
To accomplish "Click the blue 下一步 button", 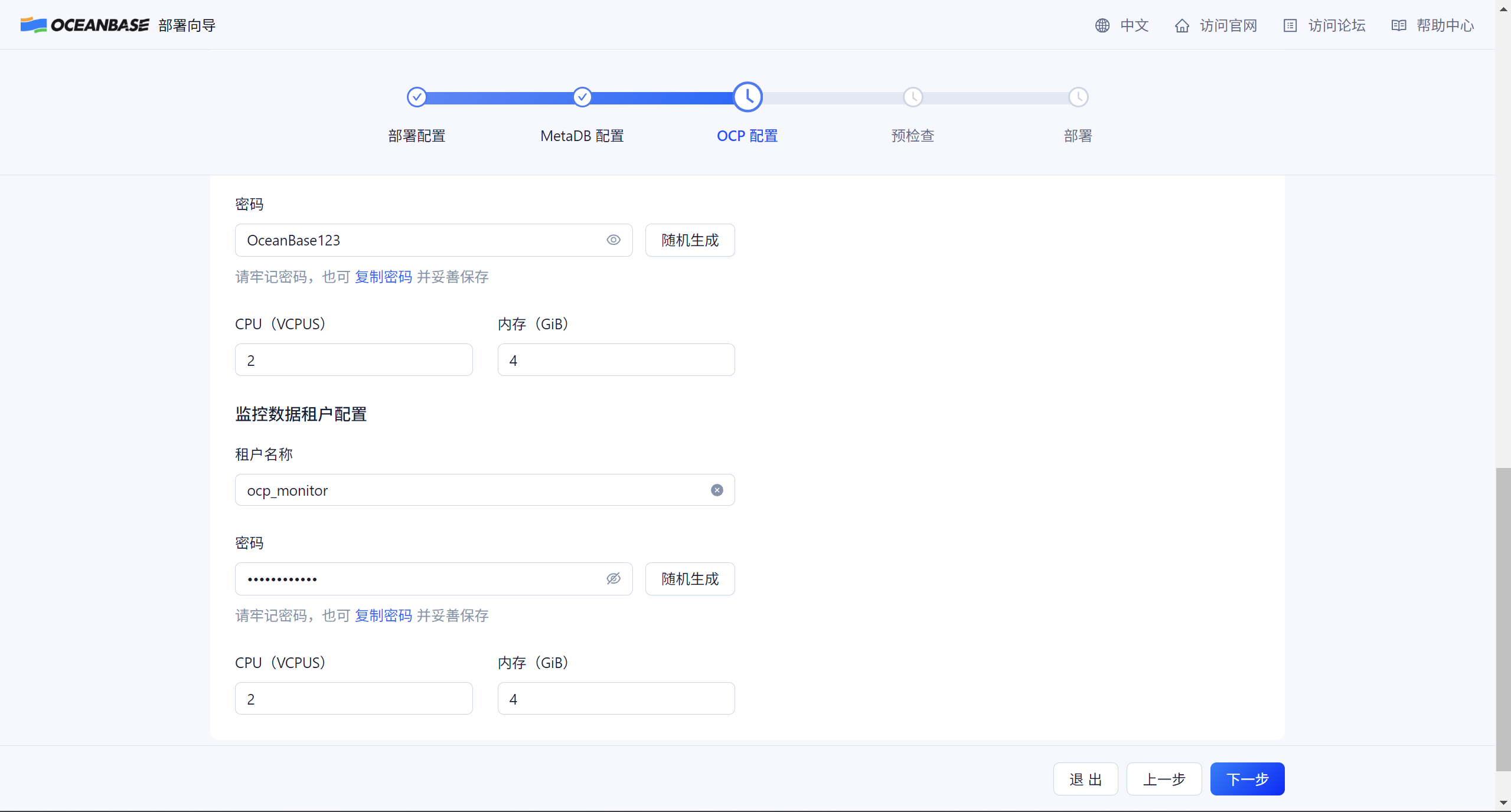I will coord(1247,779).
